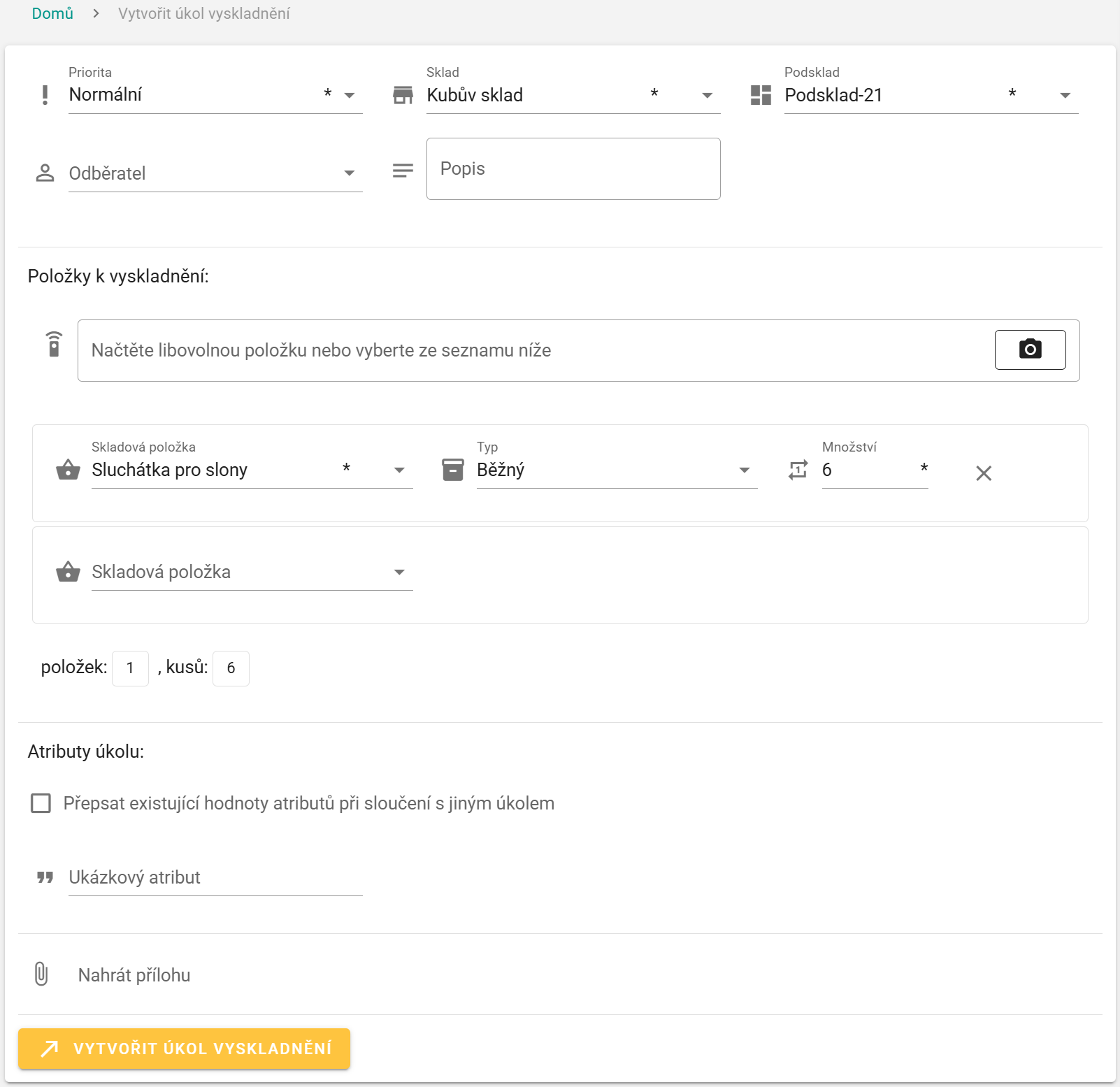
Task: Open the Podsklad-21 dropdown
Action: point(1065,96)
